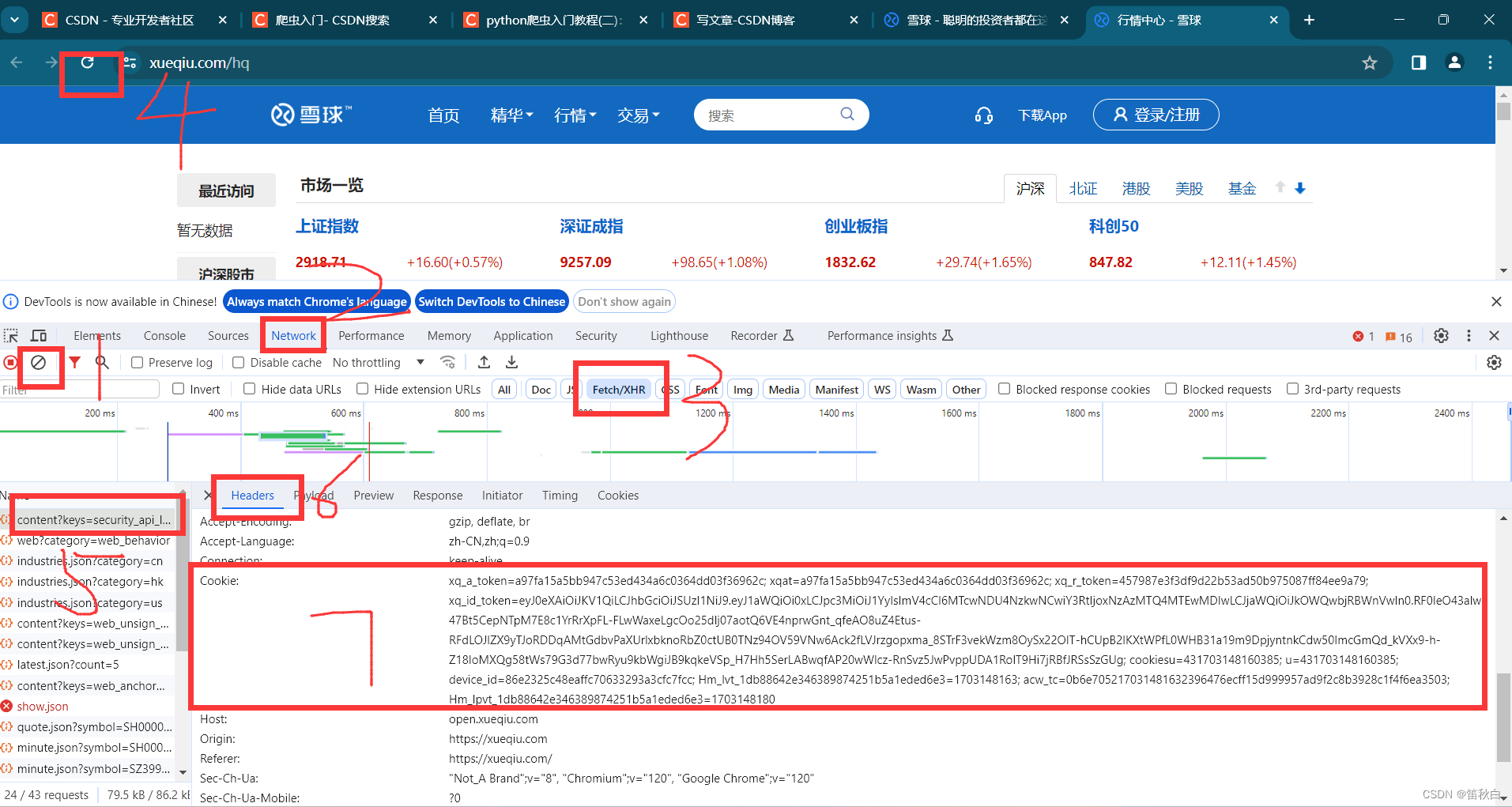
Task: Open network conditions wifi icon
Action: click(447, 362)
